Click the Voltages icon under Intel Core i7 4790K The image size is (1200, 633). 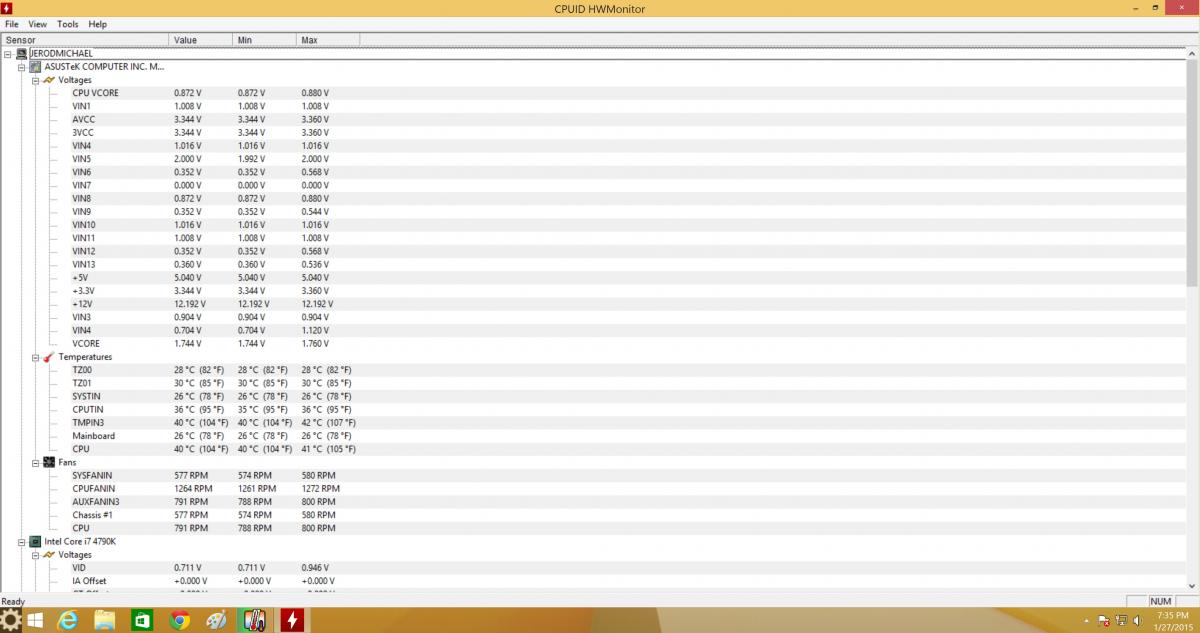click(x=49, y=555)
